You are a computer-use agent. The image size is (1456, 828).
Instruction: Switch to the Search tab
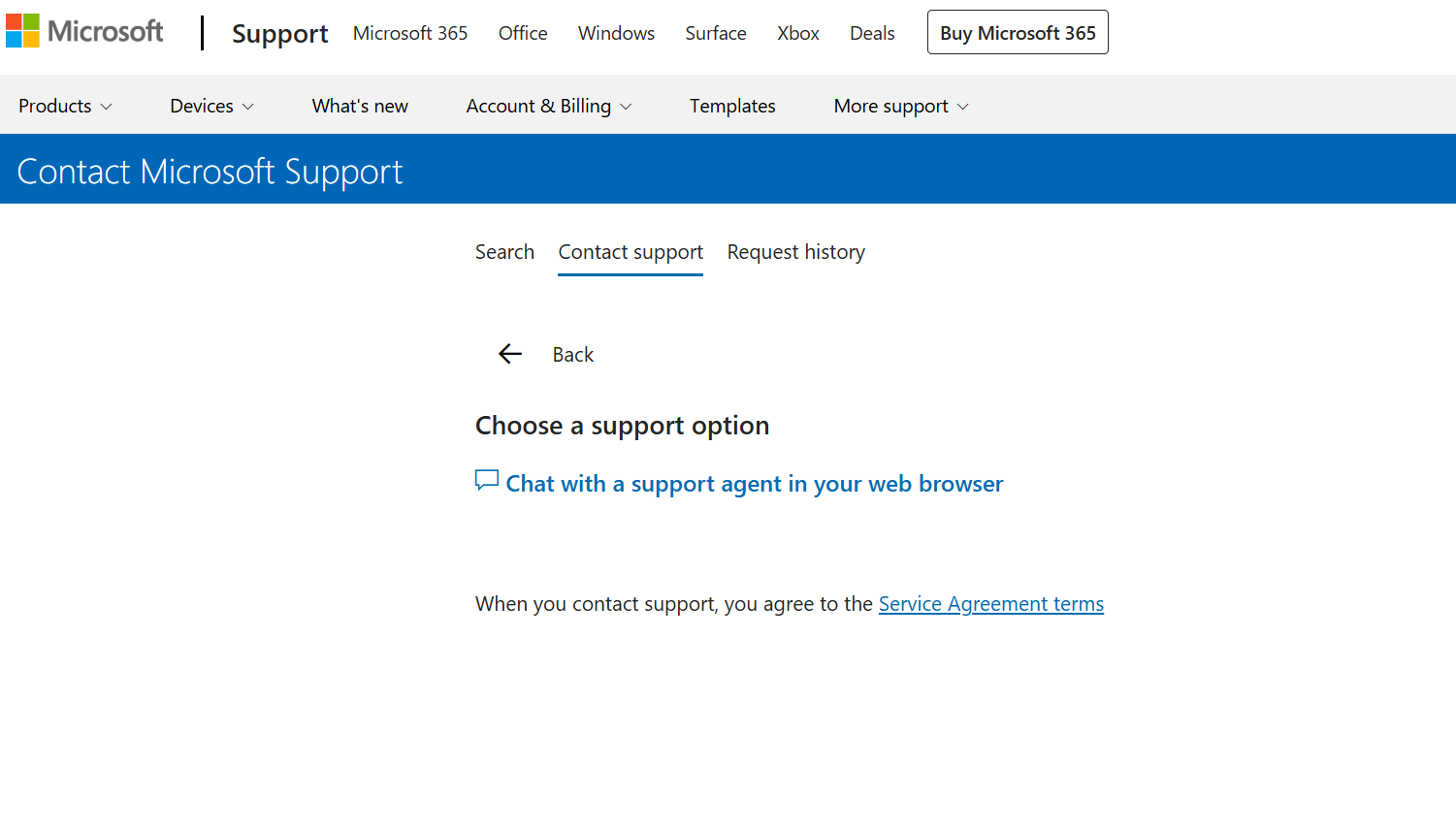504,252
